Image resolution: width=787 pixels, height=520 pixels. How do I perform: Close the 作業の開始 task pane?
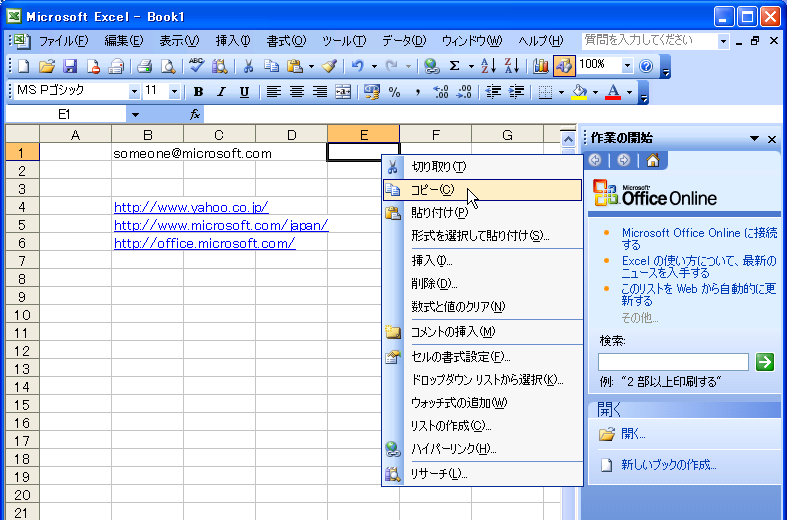pos(772,139)
